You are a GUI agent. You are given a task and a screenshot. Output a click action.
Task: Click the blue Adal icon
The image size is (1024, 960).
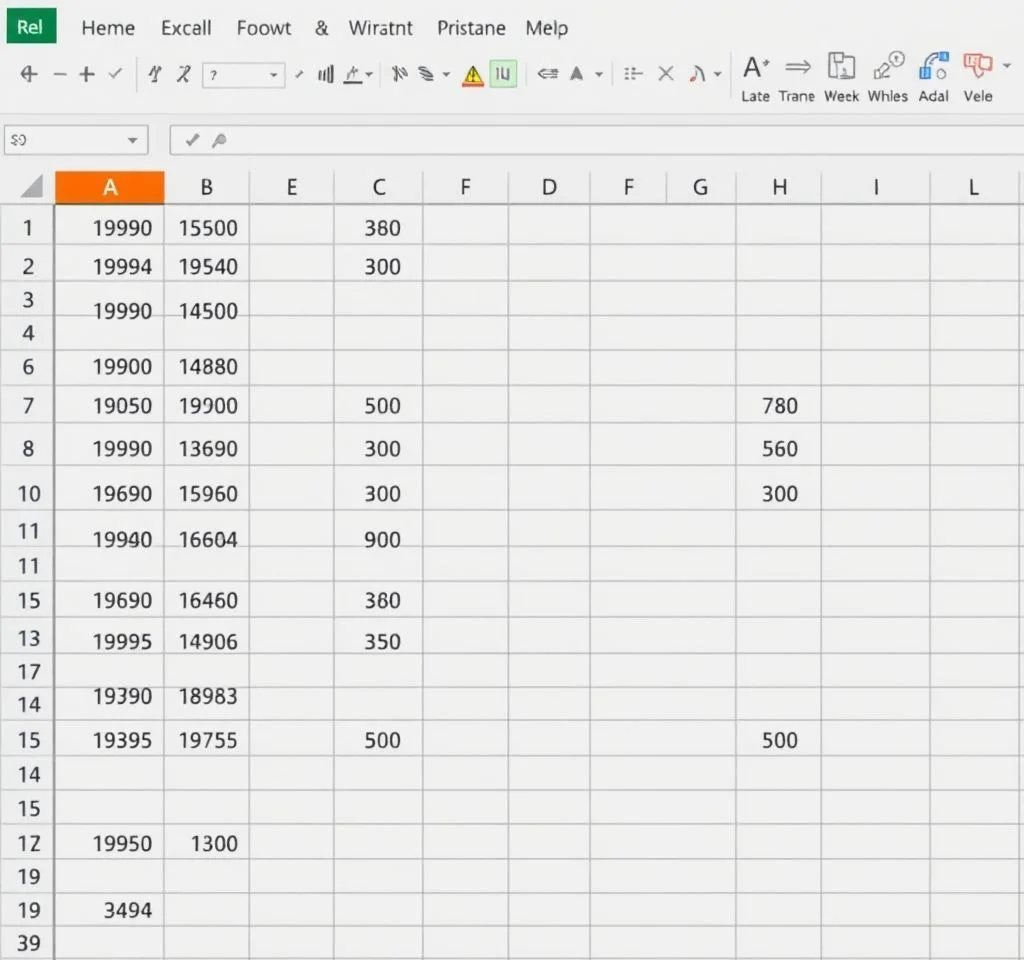[x=933, y=68]
